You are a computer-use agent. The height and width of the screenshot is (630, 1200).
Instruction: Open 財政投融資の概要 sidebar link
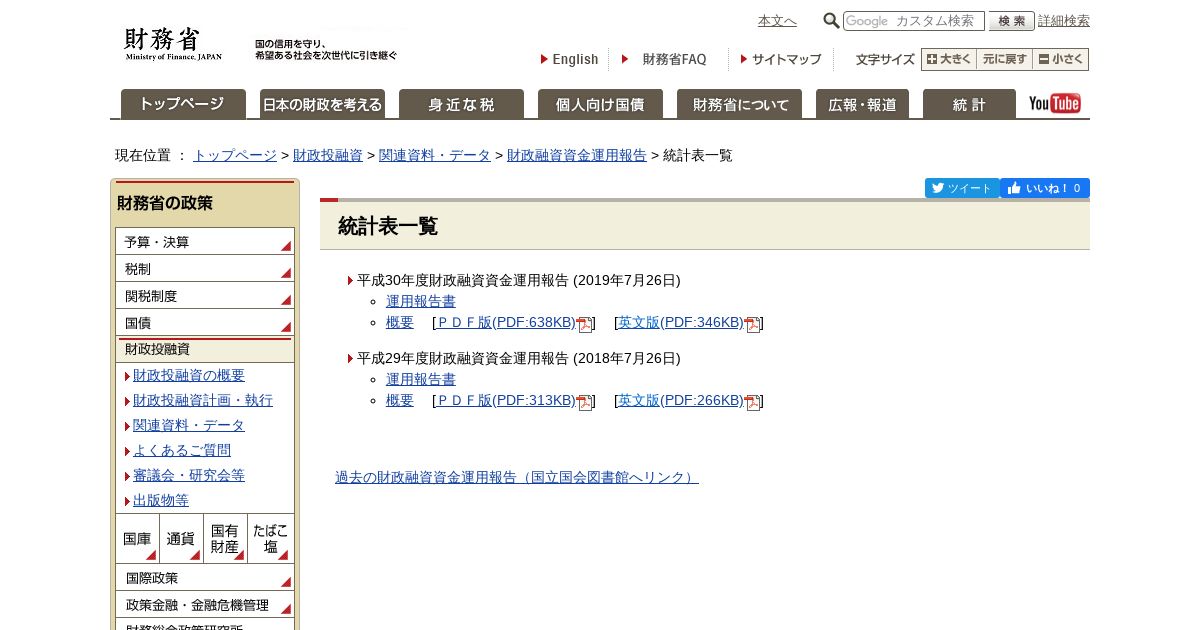(x=189, y=375)
